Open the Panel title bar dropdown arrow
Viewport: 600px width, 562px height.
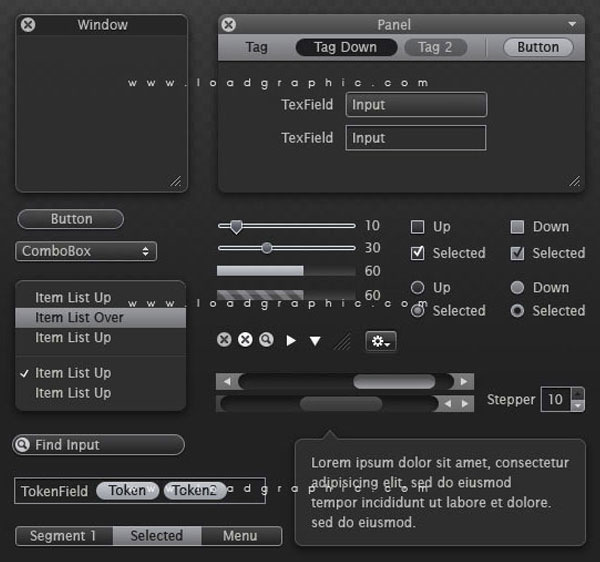pos(572,24)
